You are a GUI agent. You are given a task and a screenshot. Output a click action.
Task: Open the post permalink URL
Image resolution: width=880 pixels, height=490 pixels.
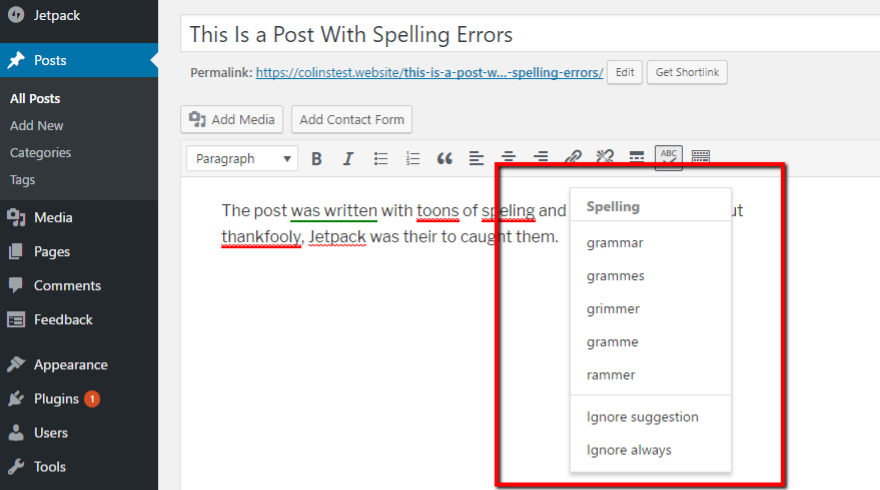[x=429, y=72]
